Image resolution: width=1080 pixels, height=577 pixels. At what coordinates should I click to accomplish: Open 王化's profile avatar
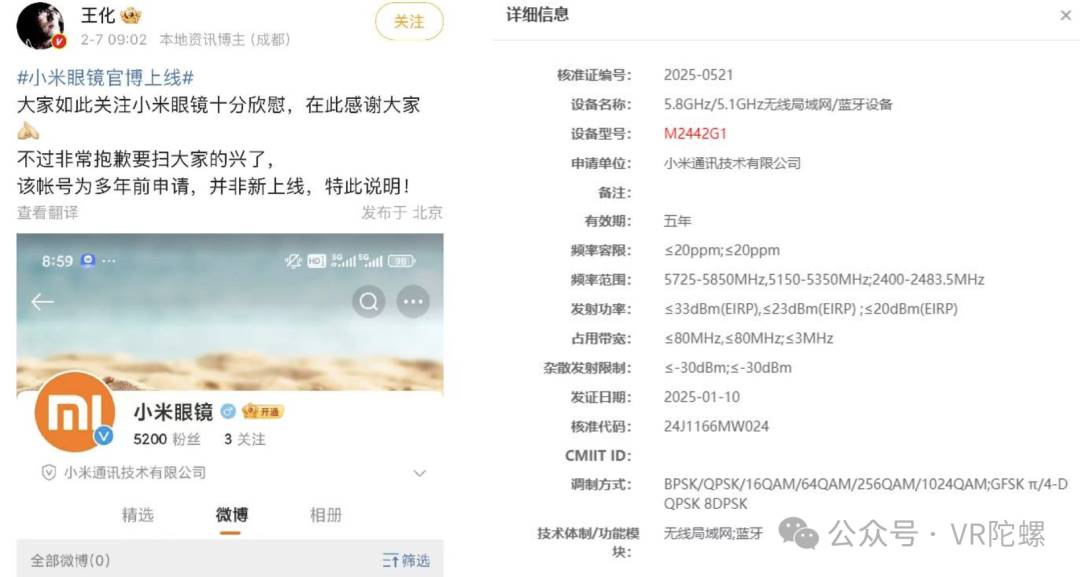click(41, 26)
